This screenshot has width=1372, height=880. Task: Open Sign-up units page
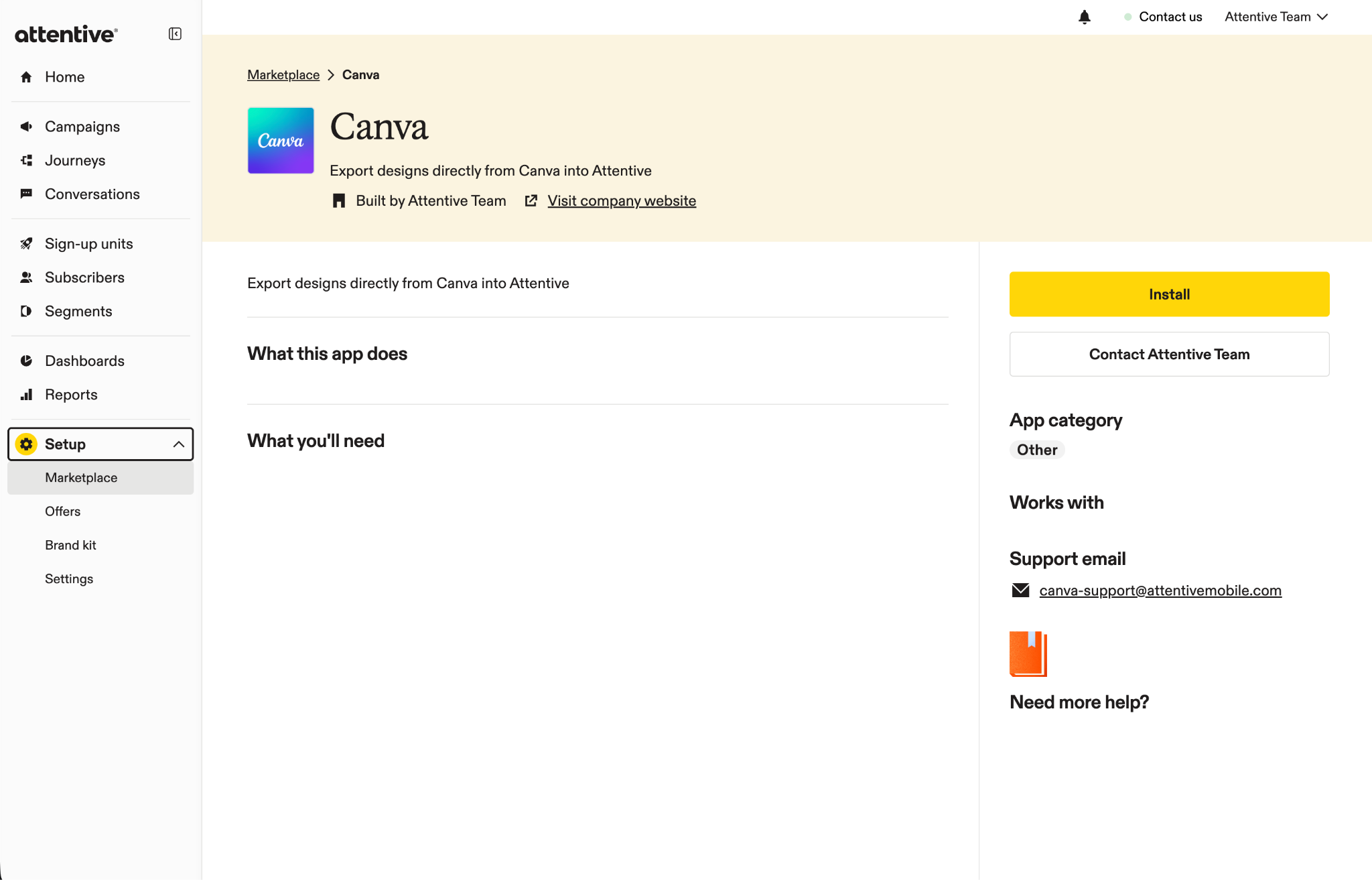(100, 244)
